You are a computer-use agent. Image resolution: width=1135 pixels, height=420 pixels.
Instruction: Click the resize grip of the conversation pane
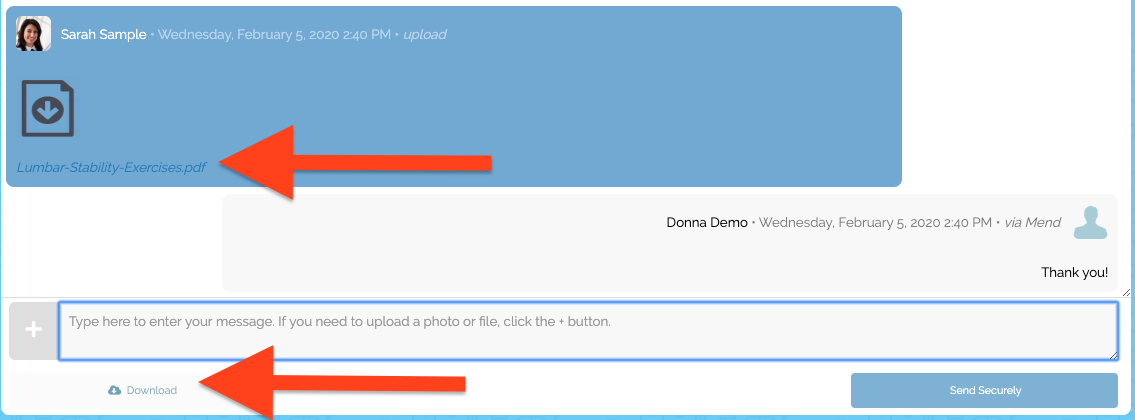[1126, 292]
